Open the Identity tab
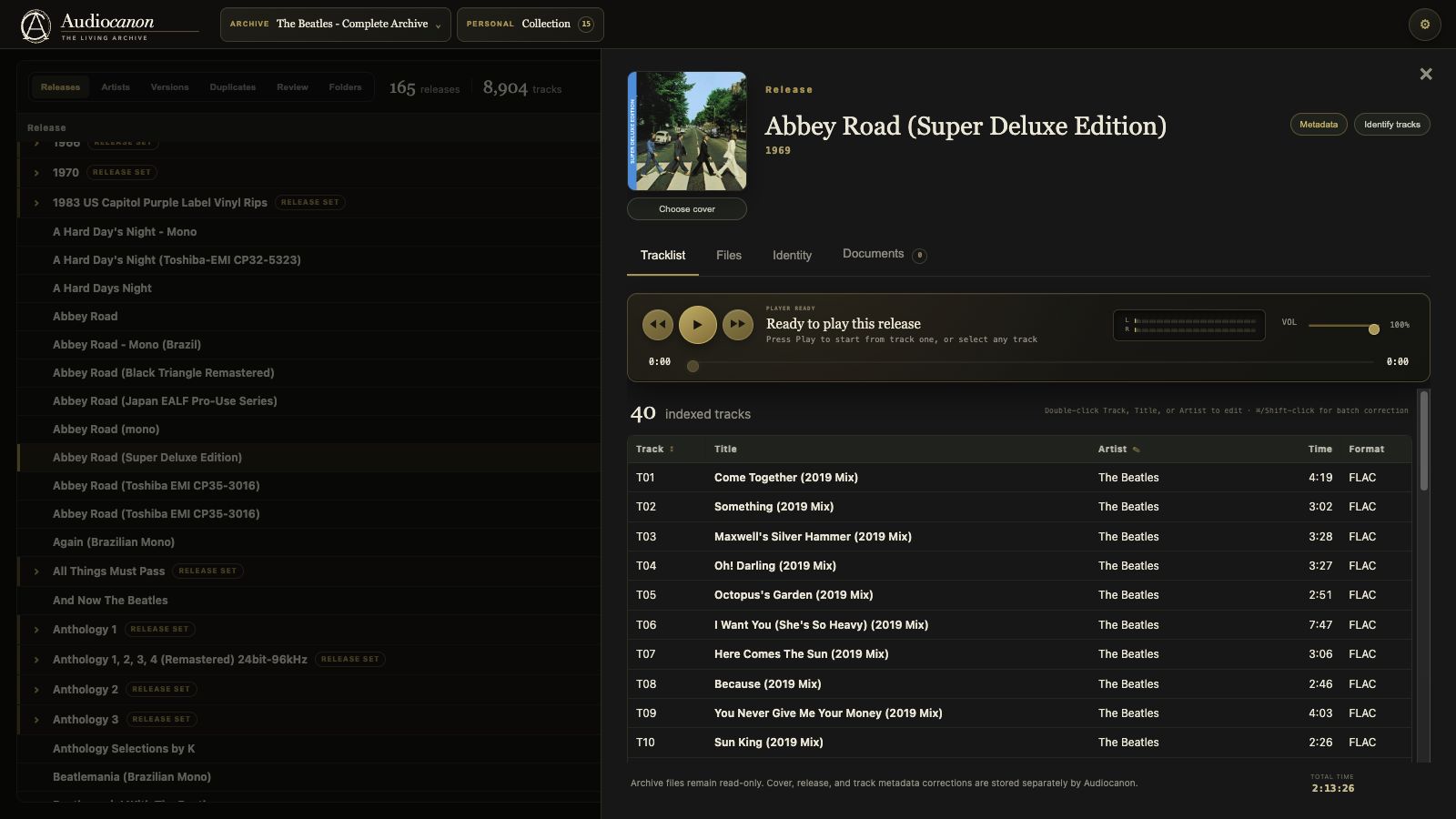Viewport: 1456px width, 819px height. [792, 256]
